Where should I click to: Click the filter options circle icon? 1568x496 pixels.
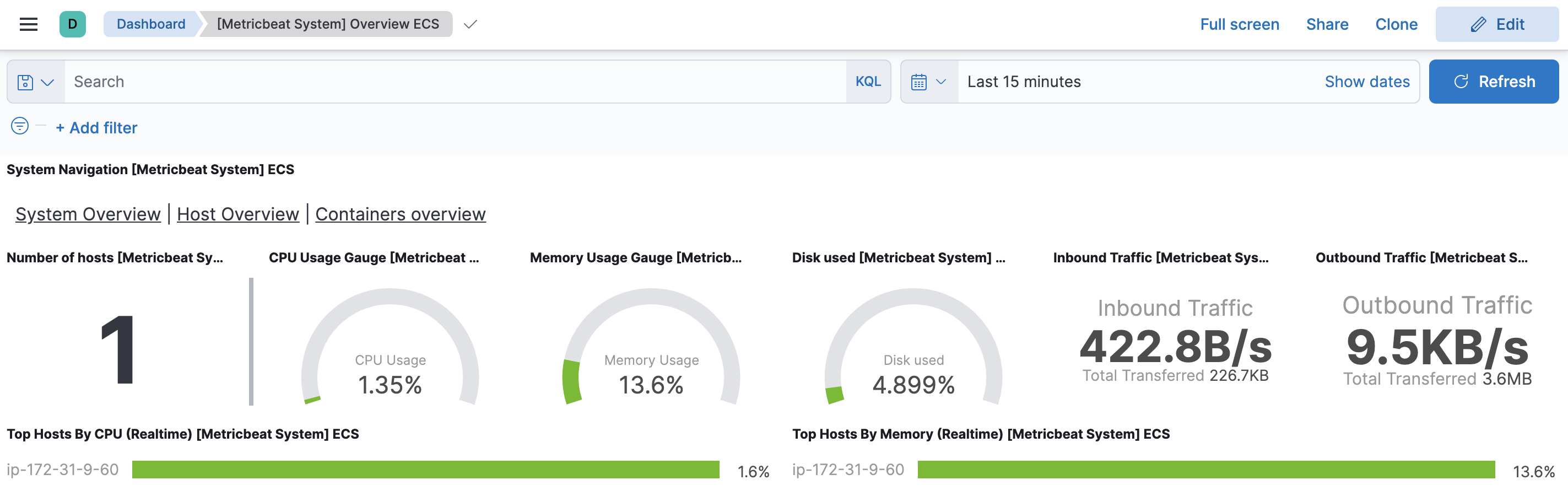[x=19, y=126]
